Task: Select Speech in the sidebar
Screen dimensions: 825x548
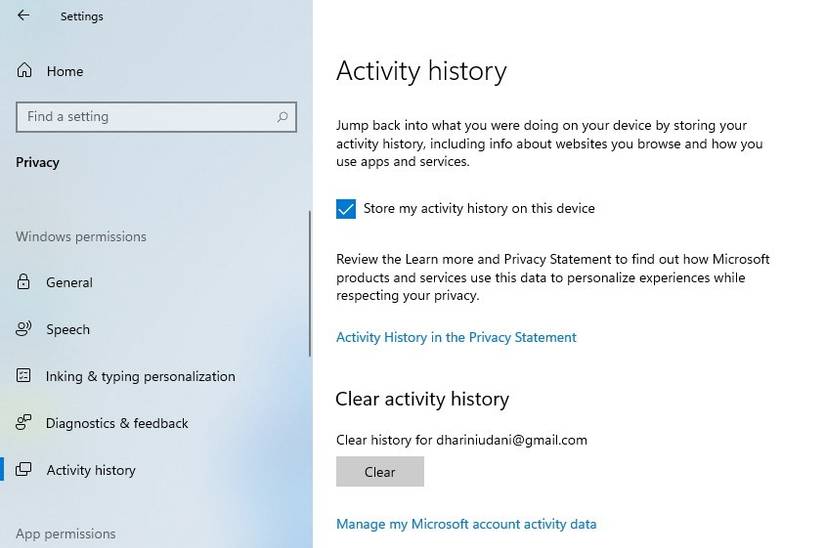Action: pos(68,329)
